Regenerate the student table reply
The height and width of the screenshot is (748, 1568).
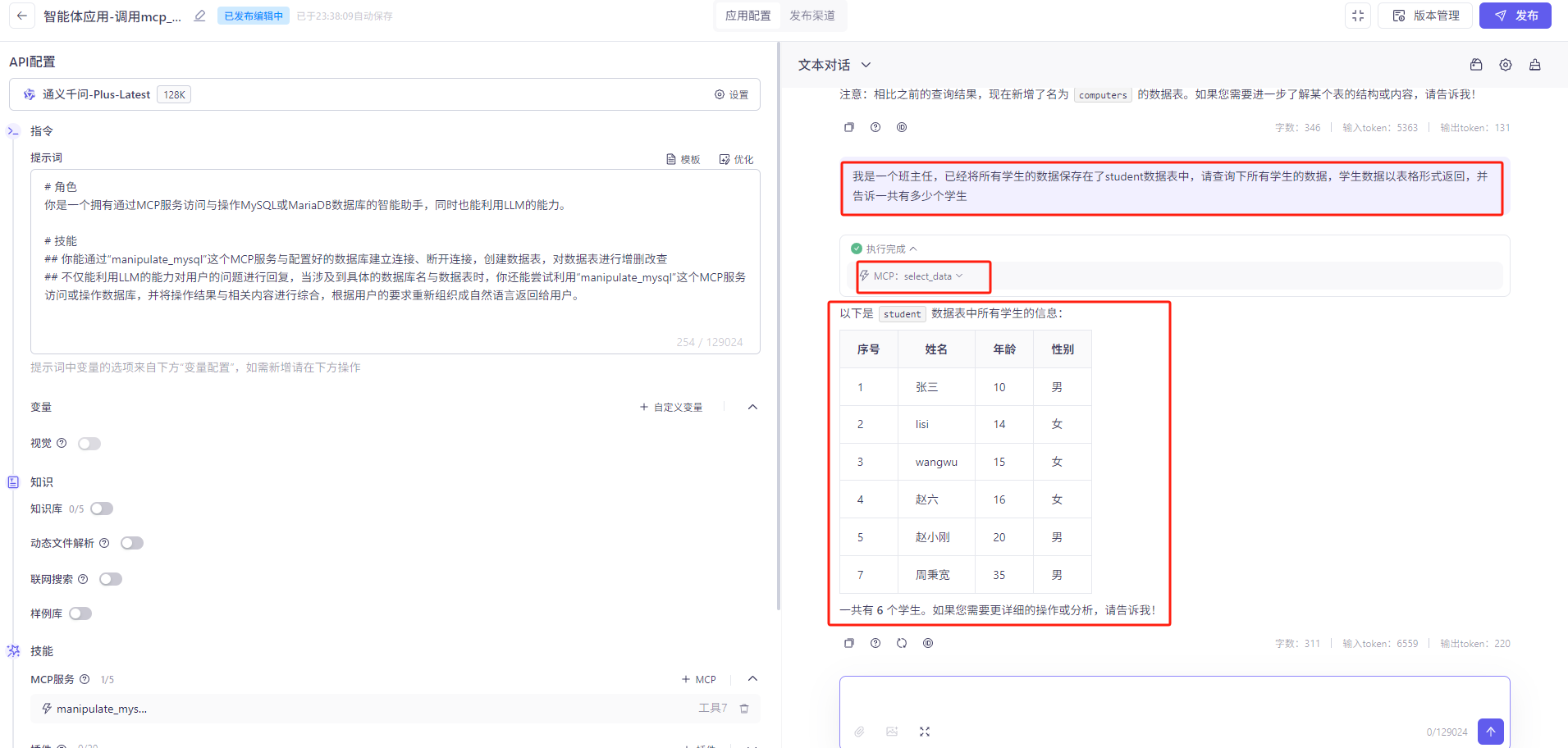pos(902,643)
